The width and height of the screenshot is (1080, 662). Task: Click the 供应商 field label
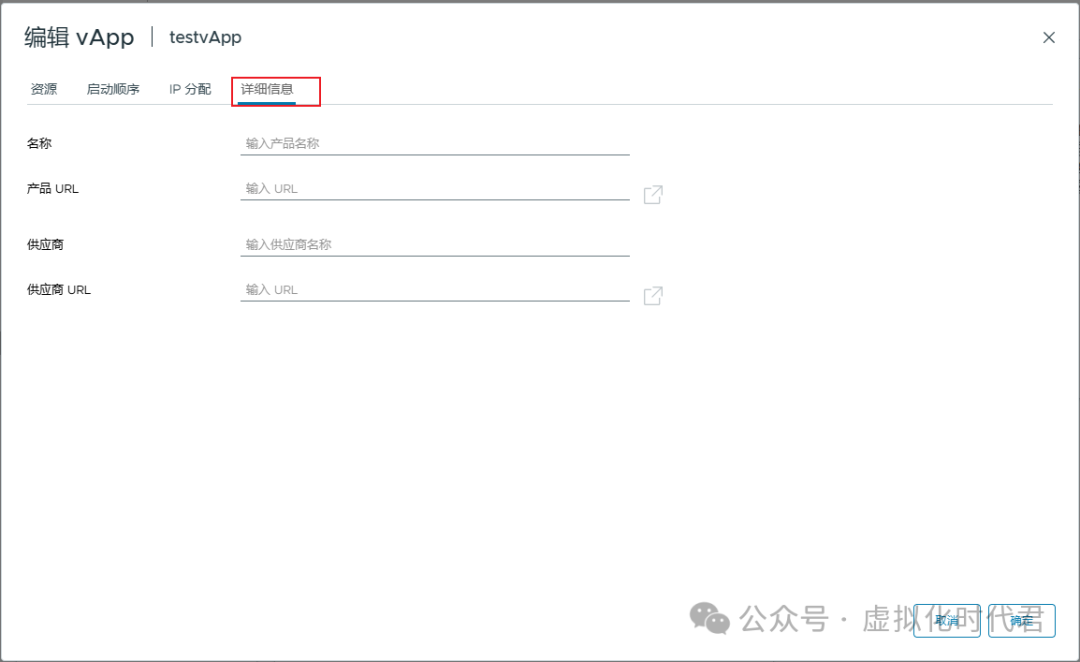pos(45,245)
